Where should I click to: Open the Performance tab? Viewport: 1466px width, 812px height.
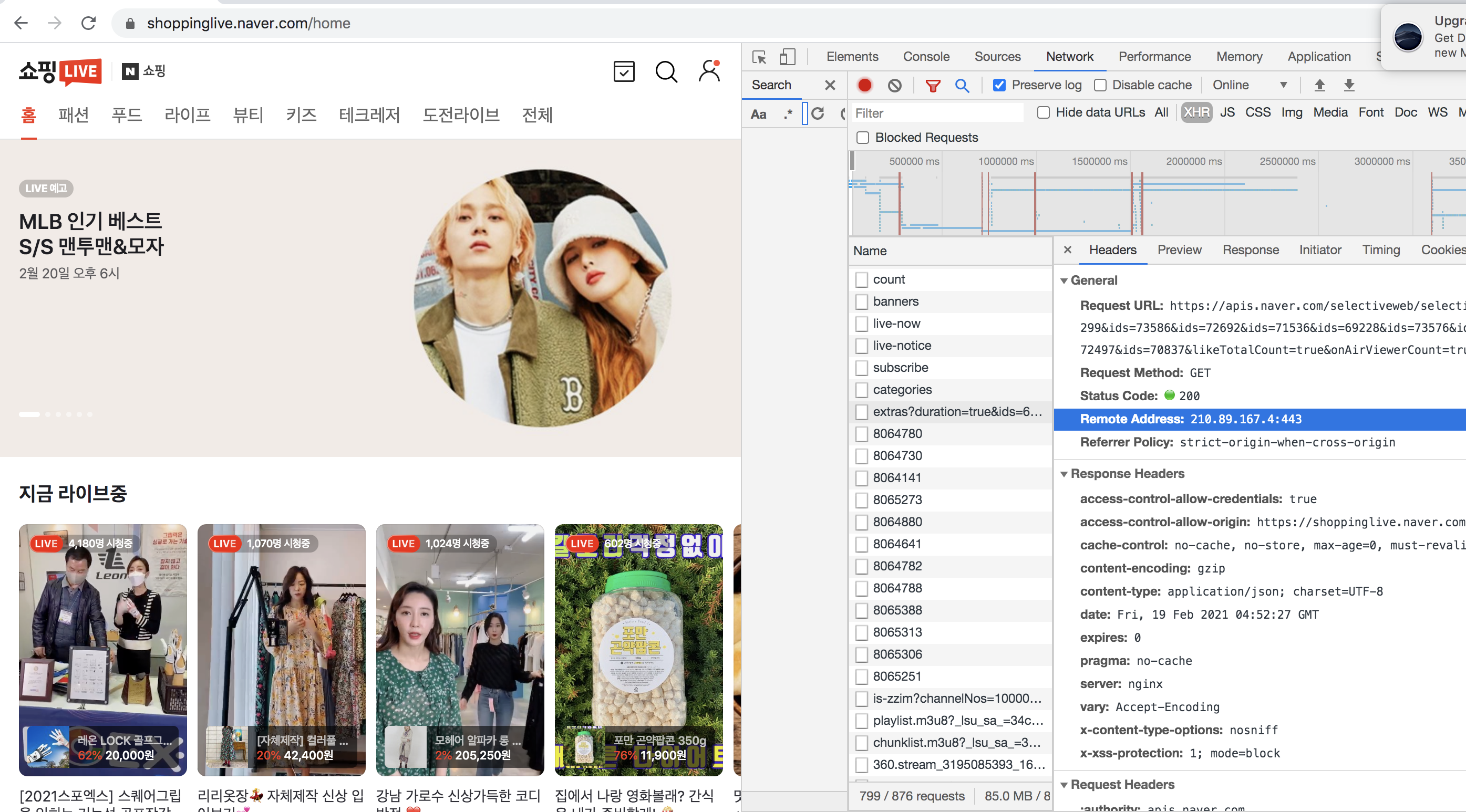click(x=1154, y=57)
